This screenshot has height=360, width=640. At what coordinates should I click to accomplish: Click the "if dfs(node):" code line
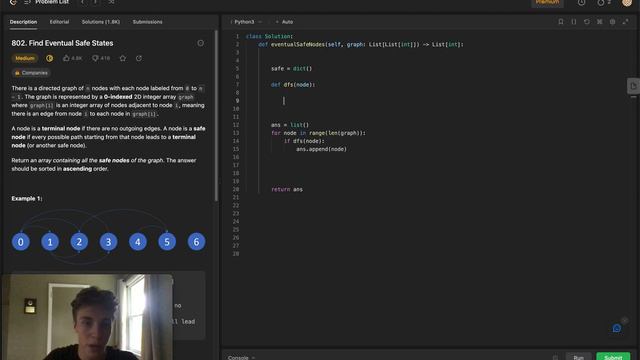[304, 141]
